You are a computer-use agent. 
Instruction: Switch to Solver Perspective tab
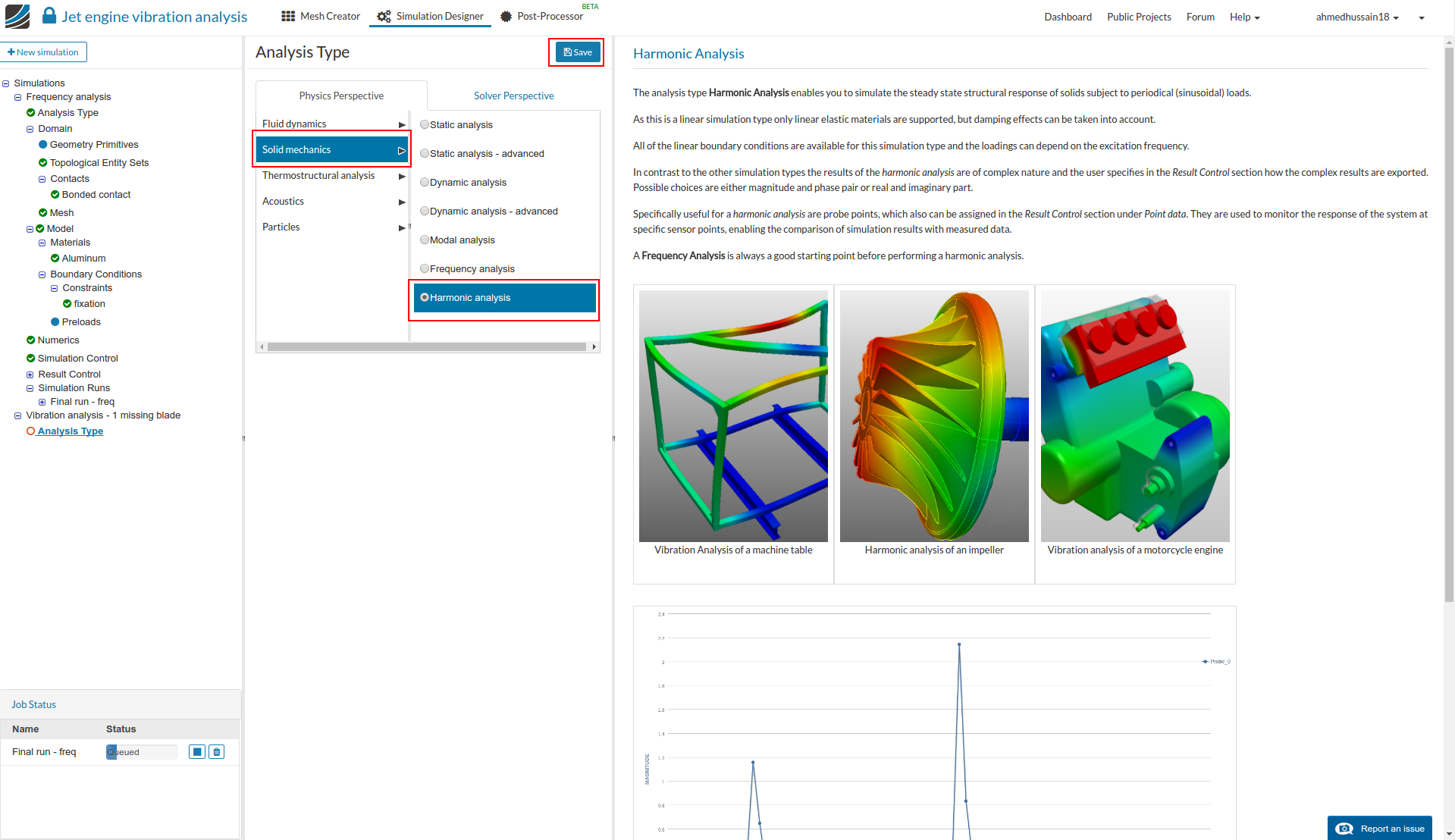(513, 96)
